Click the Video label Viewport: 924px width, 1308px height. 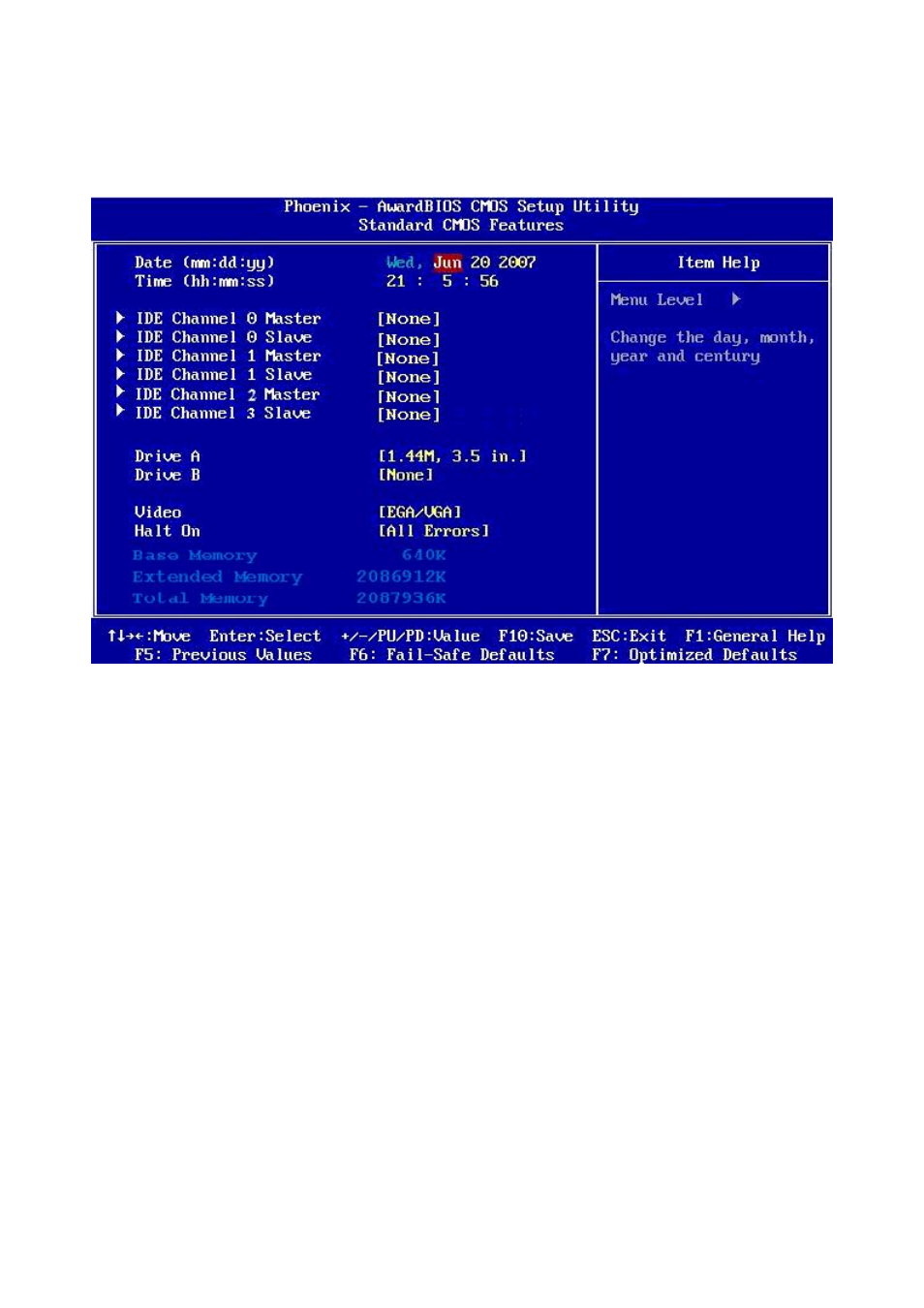[158, 512]
